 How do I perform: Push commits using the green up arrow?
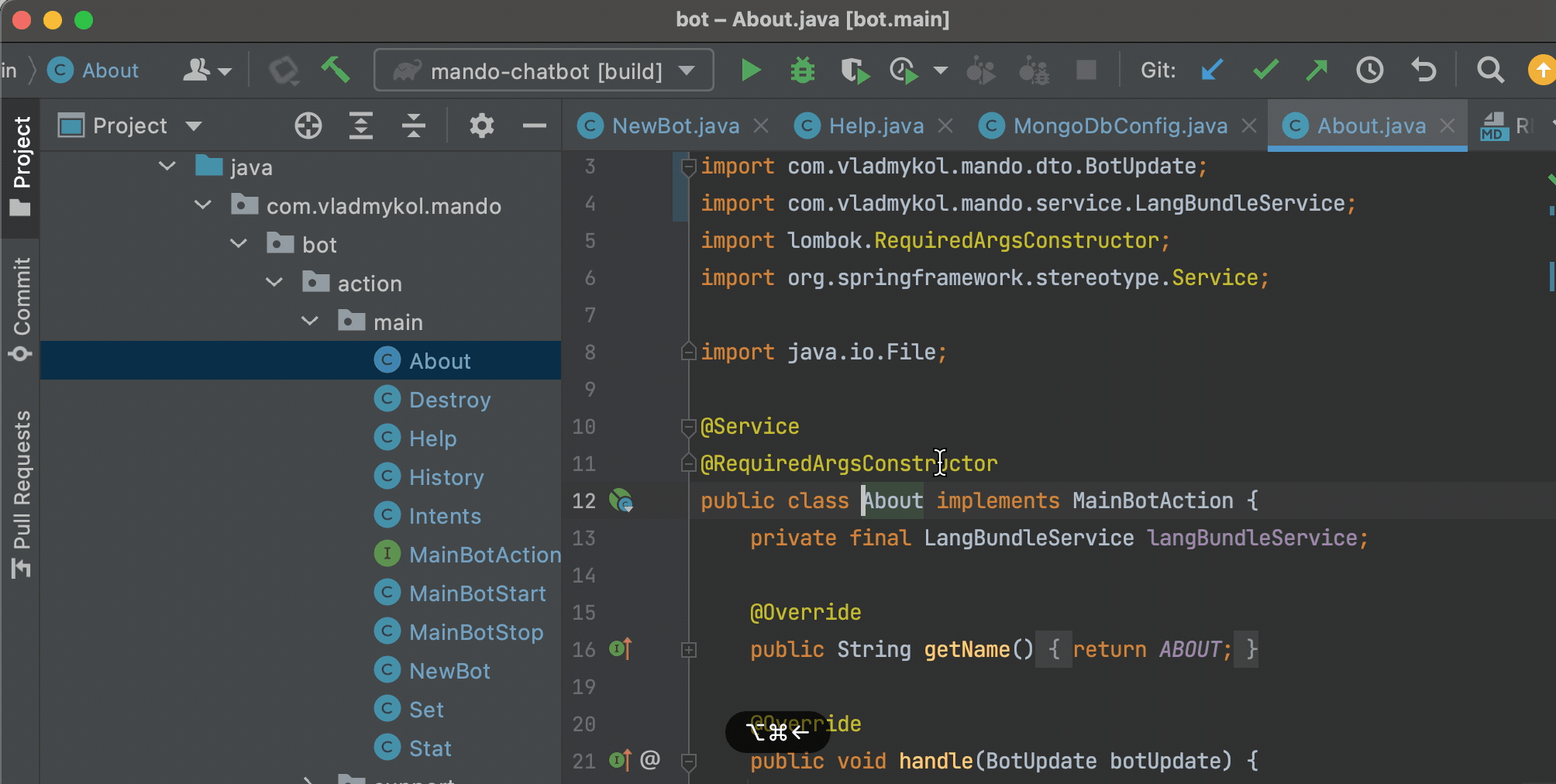click(1316, 70)
